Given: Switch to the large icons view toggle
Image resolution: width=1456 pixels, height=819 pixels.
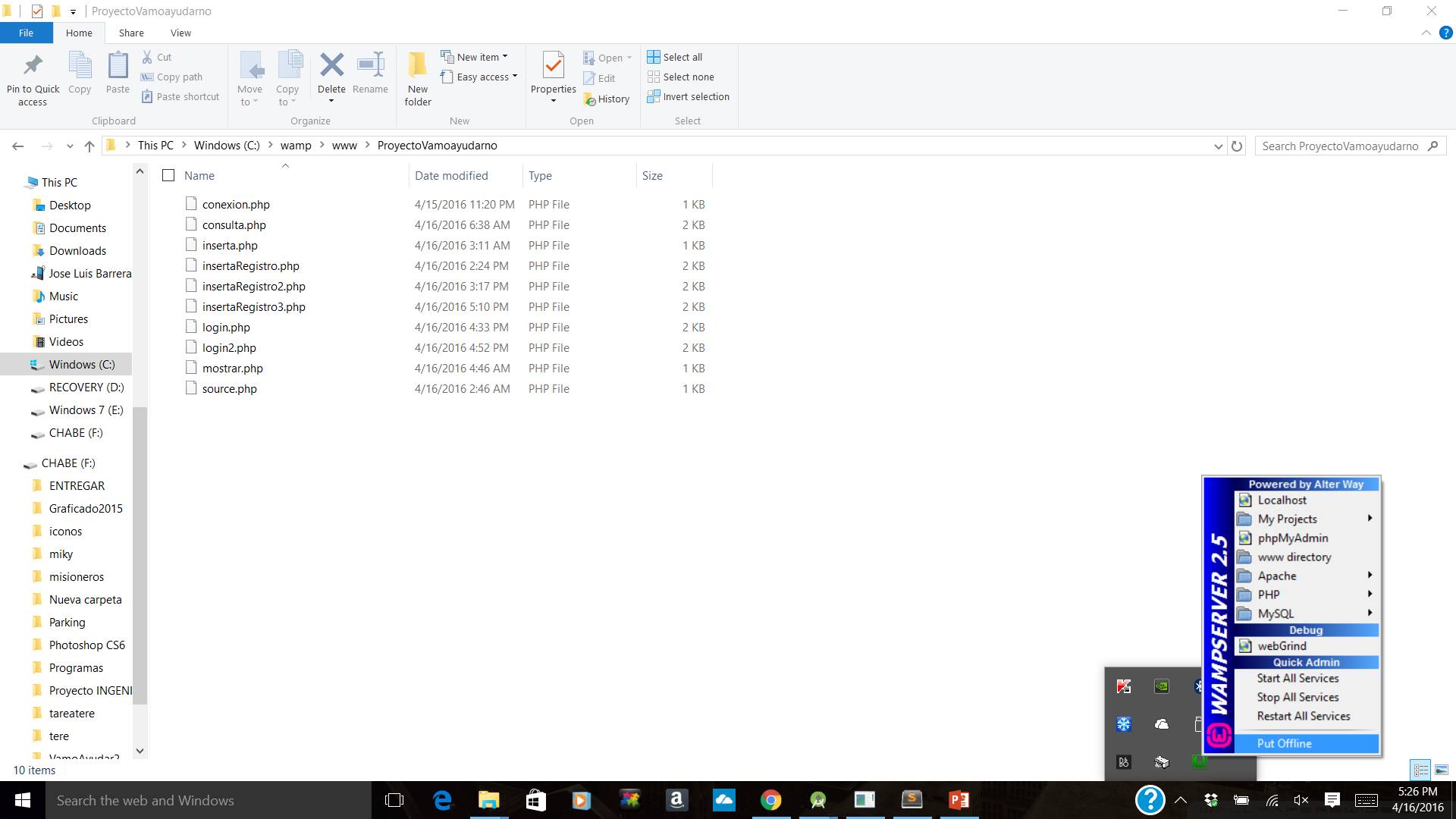Looking at the screenshot, I should pyautogui.click(x=1441, y=770).
